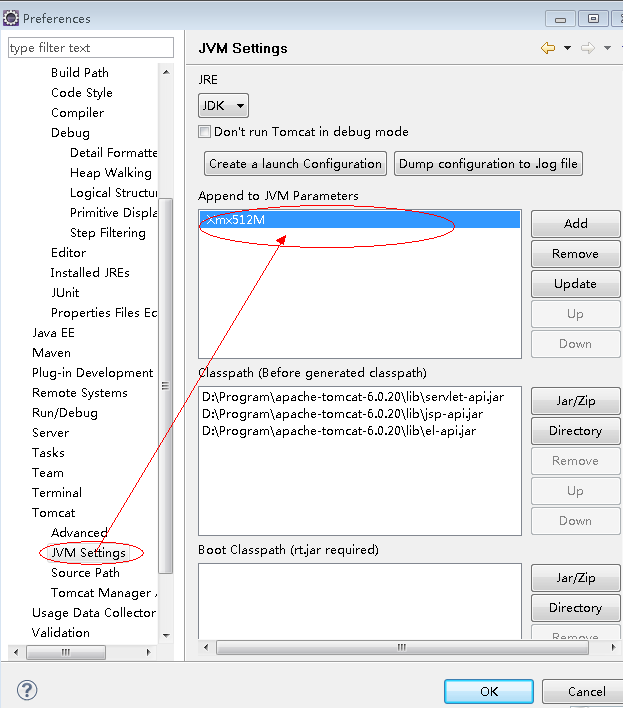Select Maven category
Image resolution: width=623 pixels, height=708 pixels.
(51, 353)
